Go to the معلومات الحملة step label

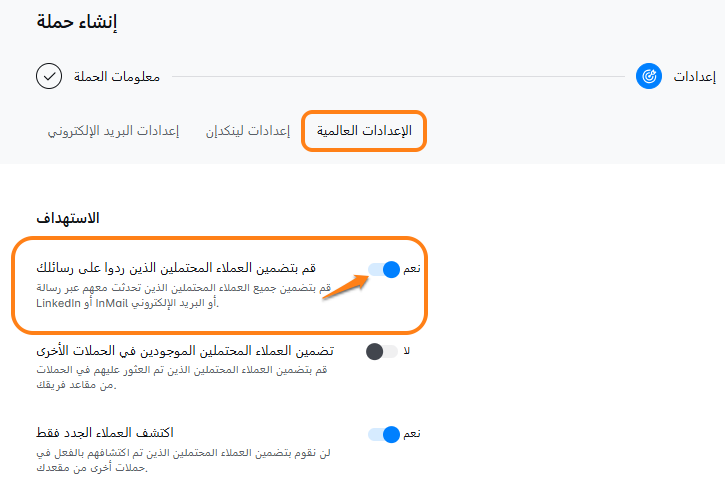pos(115,76)
